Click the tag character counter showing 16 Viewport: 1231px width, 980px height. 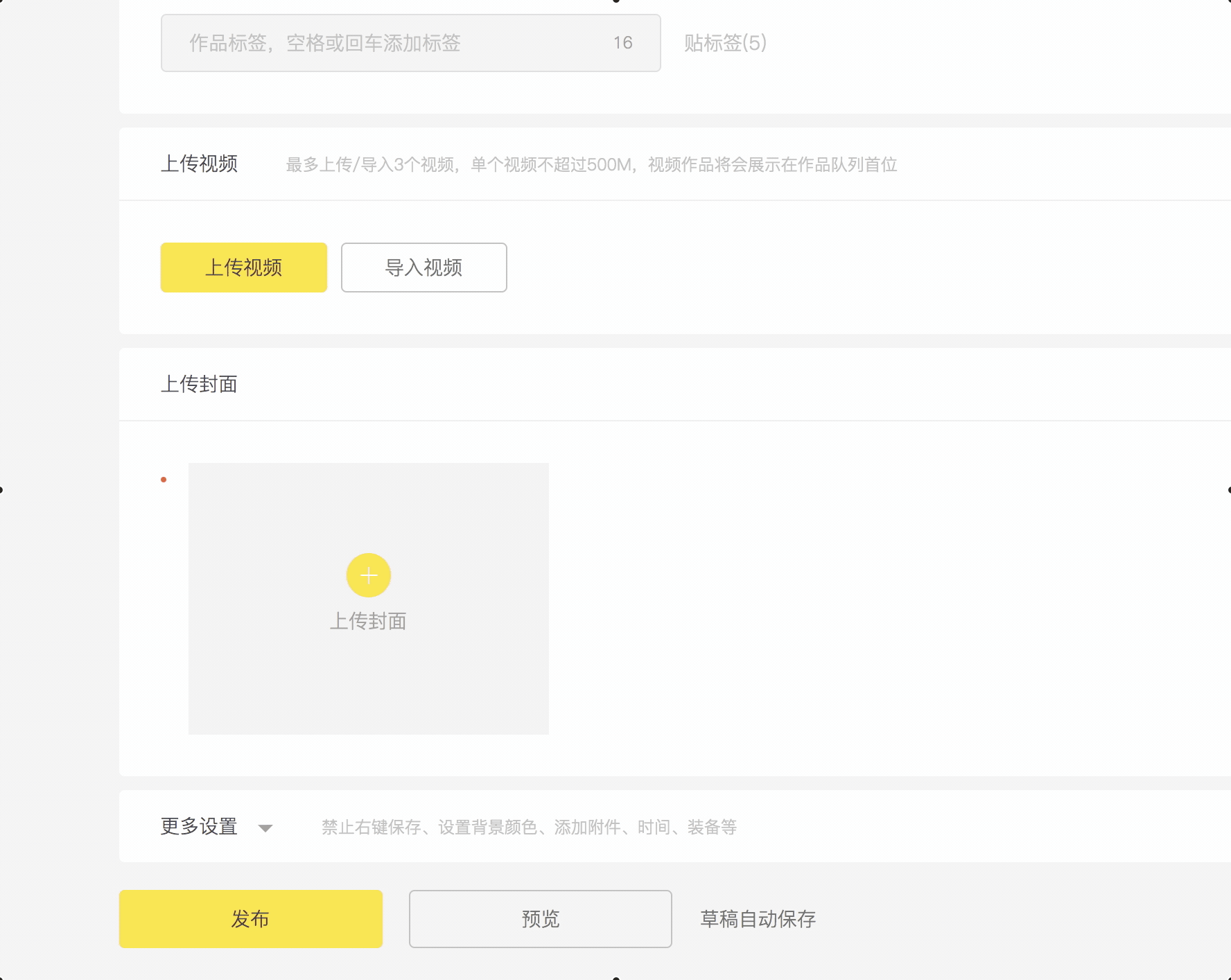[622, 43]
